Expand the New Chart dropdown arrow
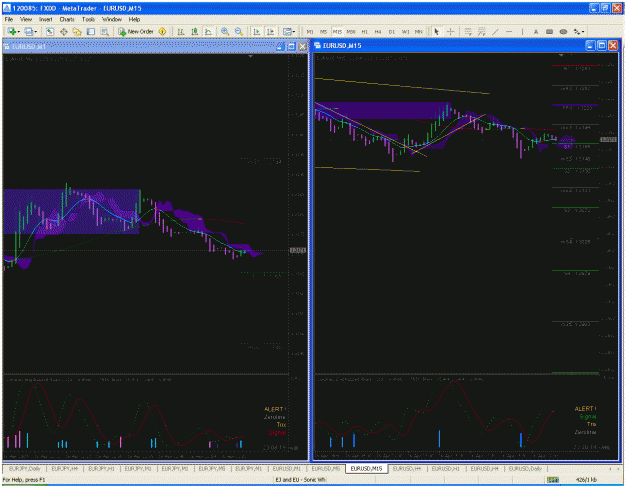This screenshot has height=486, width=625. 18,31
